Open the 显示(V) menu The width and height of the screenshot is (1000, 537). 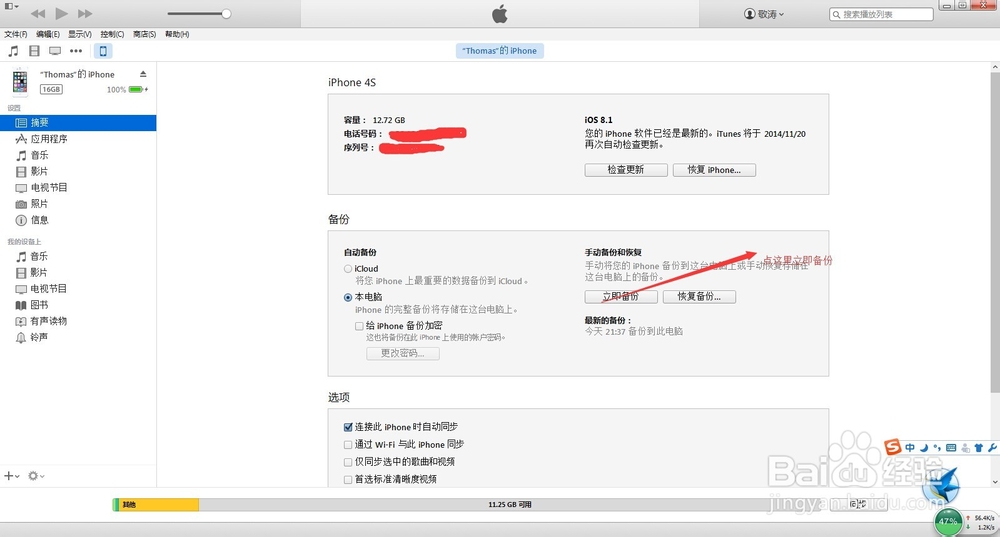(x=80, y=34)
